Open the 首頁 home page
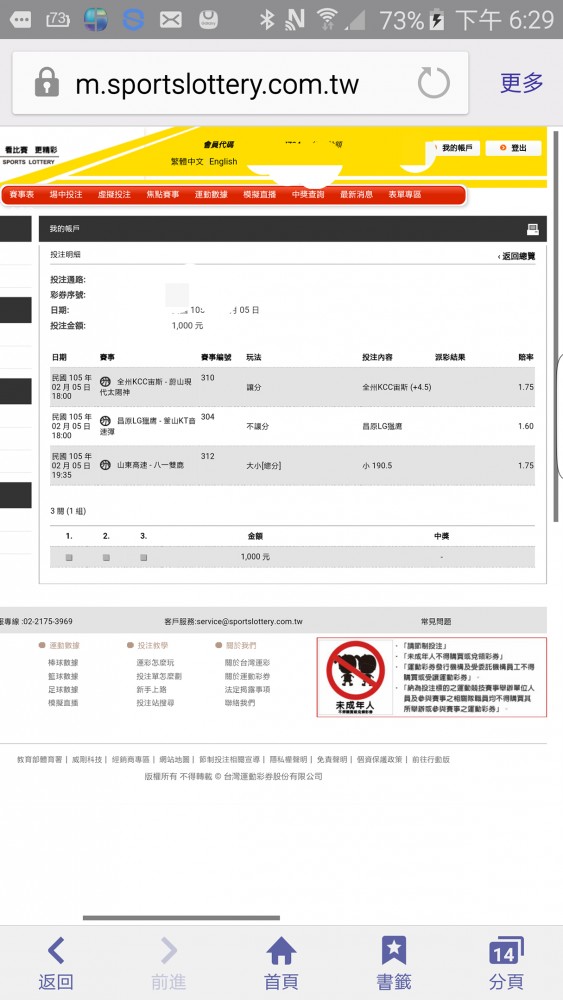This screenshot has height=1000, width=563. pyautogui.click(x=281, y=962)
